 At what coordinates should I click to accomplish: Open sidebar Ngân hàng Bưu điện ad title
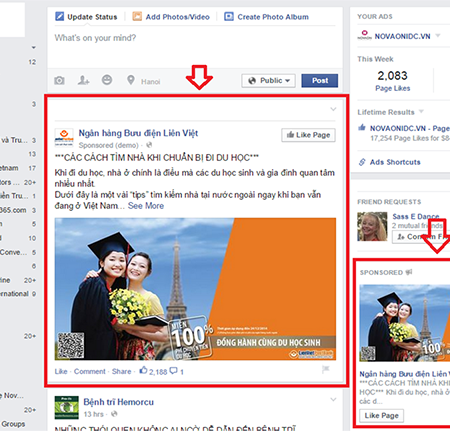point(405,374)
